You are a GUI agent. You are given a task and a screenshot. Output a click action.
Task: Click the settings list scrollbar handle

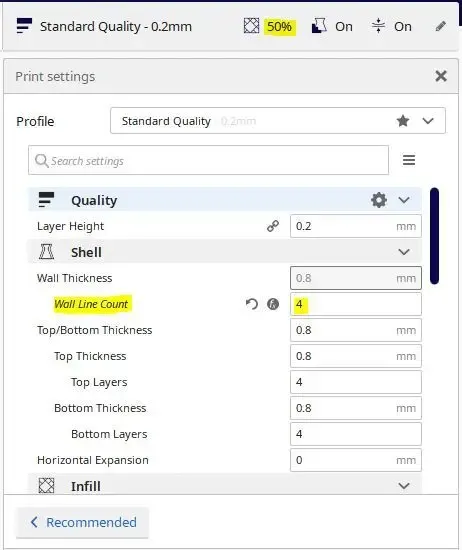[x=434, y=236]
